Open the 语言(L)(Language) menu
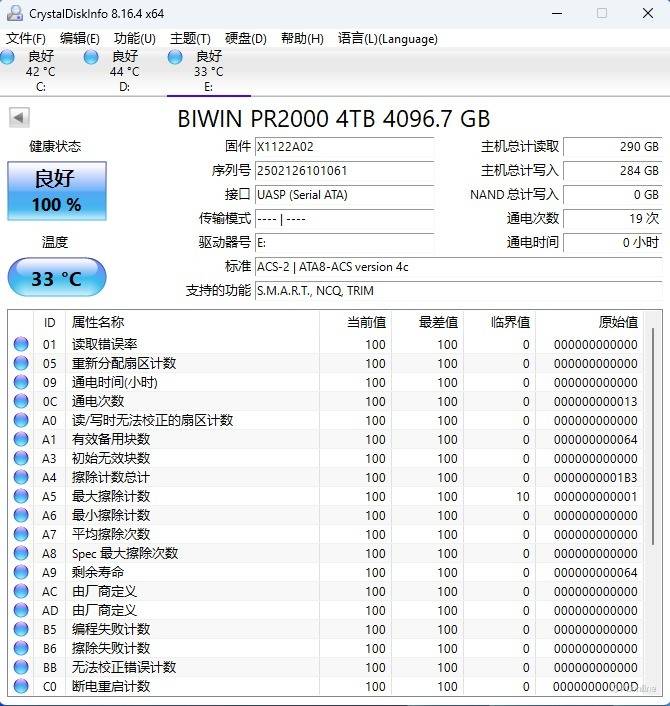Screen dimensions: 670x706 pos(387,39)
